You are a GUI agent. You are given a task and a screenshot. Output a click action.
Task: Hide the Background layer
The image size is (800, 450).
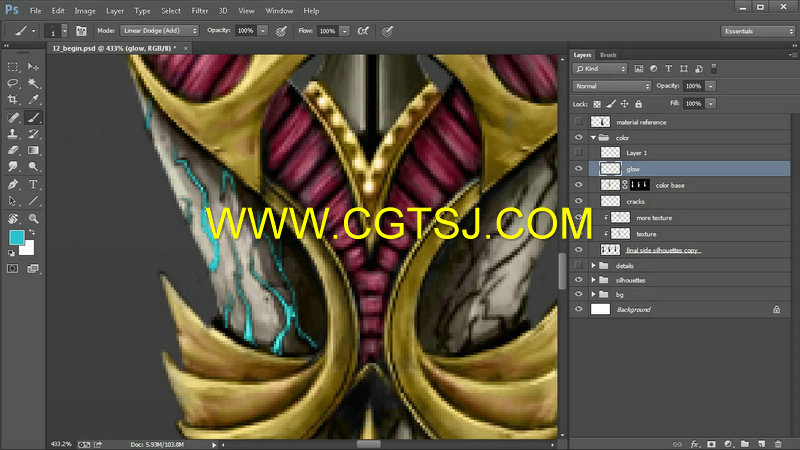(579, 309)
